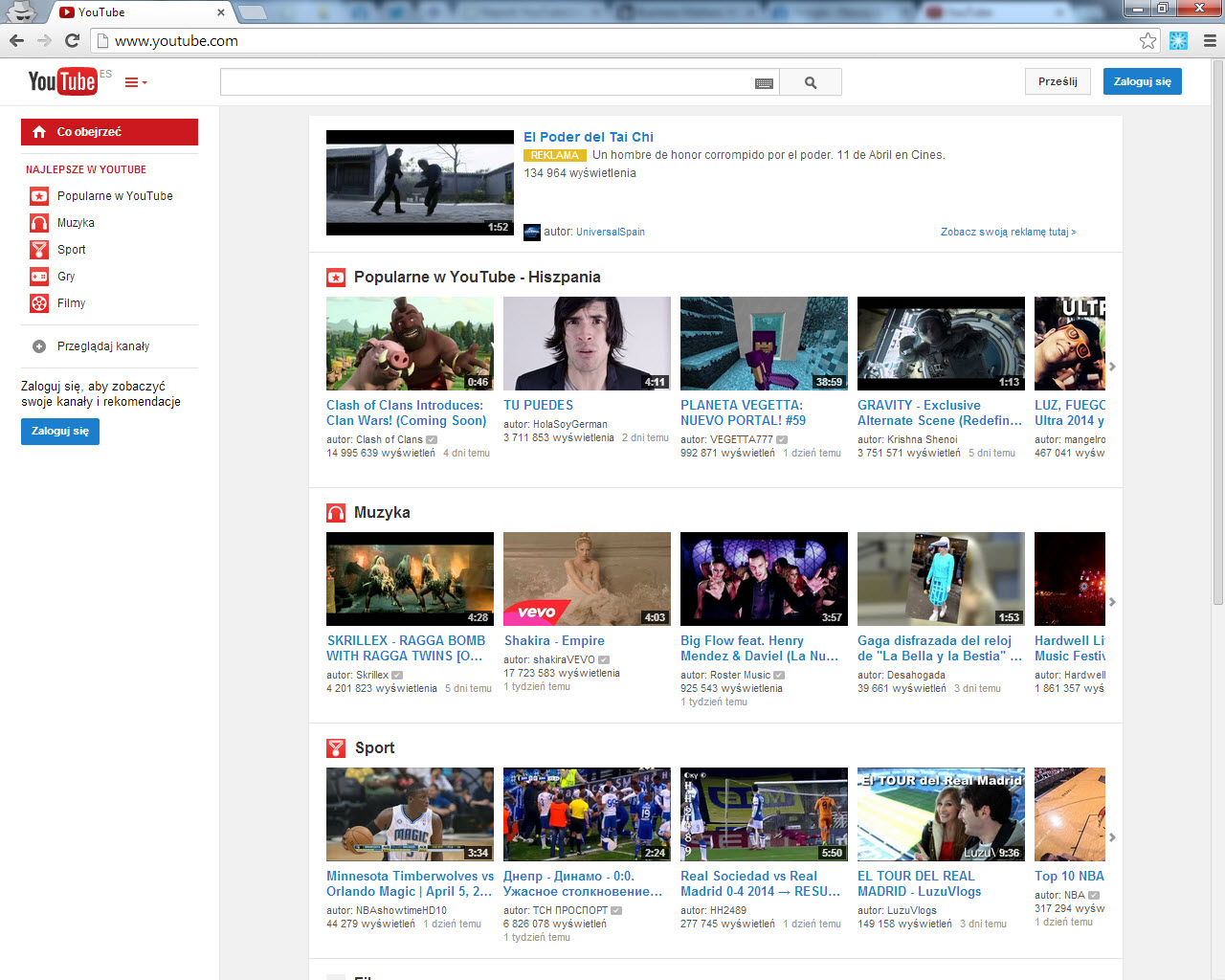
Task: Reload the page with refresh icon
Action: pyautogui.click(x=72, y=41)
